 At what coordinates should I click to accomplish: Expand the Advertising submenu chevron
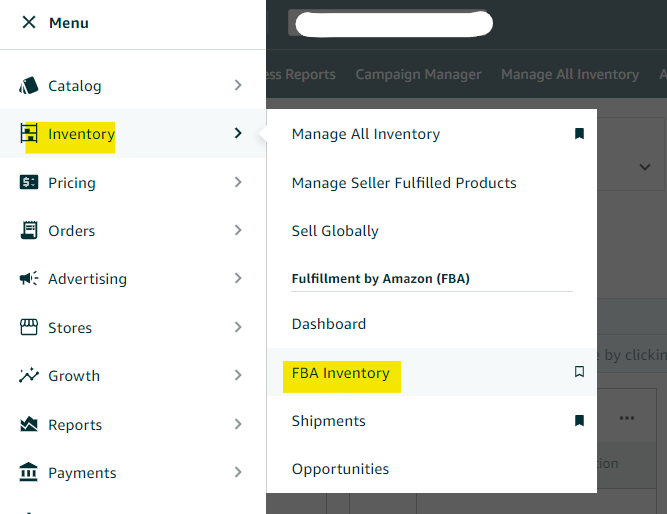point(238,279)
